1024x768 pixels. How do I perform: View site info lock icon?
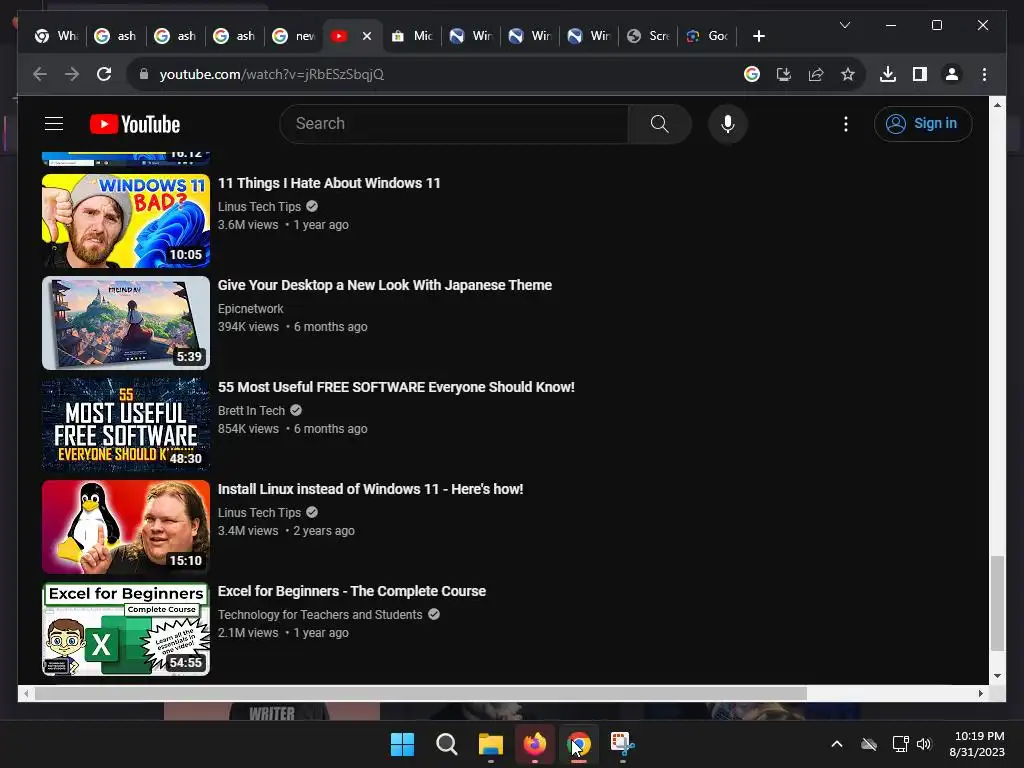click(x=144, y=74)
